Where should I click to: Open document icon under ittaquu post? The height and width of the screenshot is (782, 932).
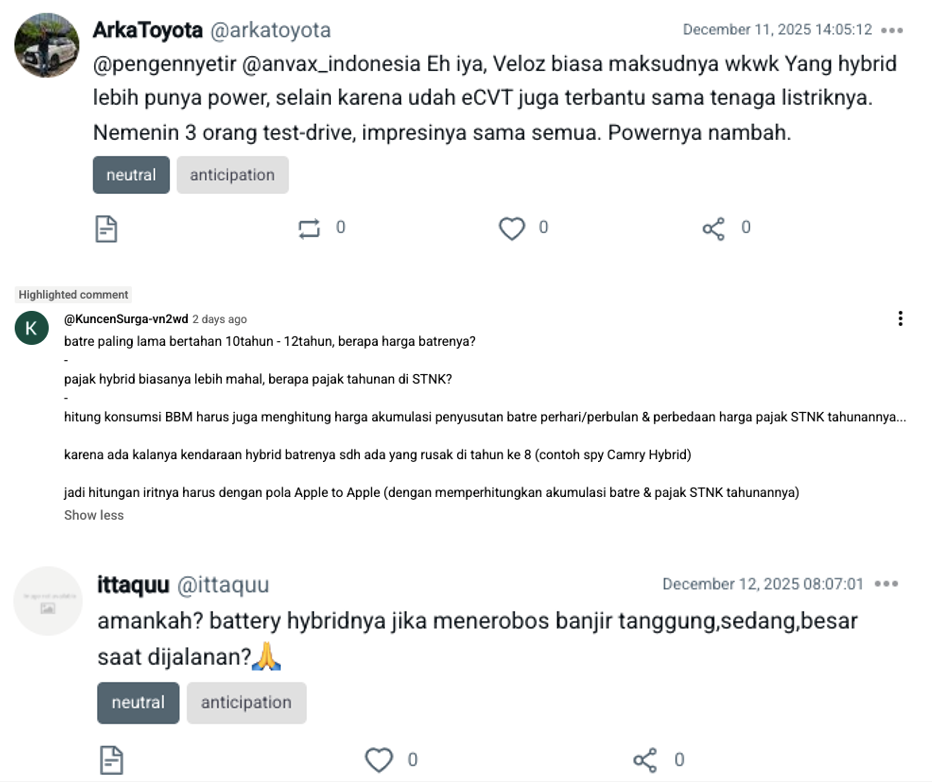tap(111, 760)
